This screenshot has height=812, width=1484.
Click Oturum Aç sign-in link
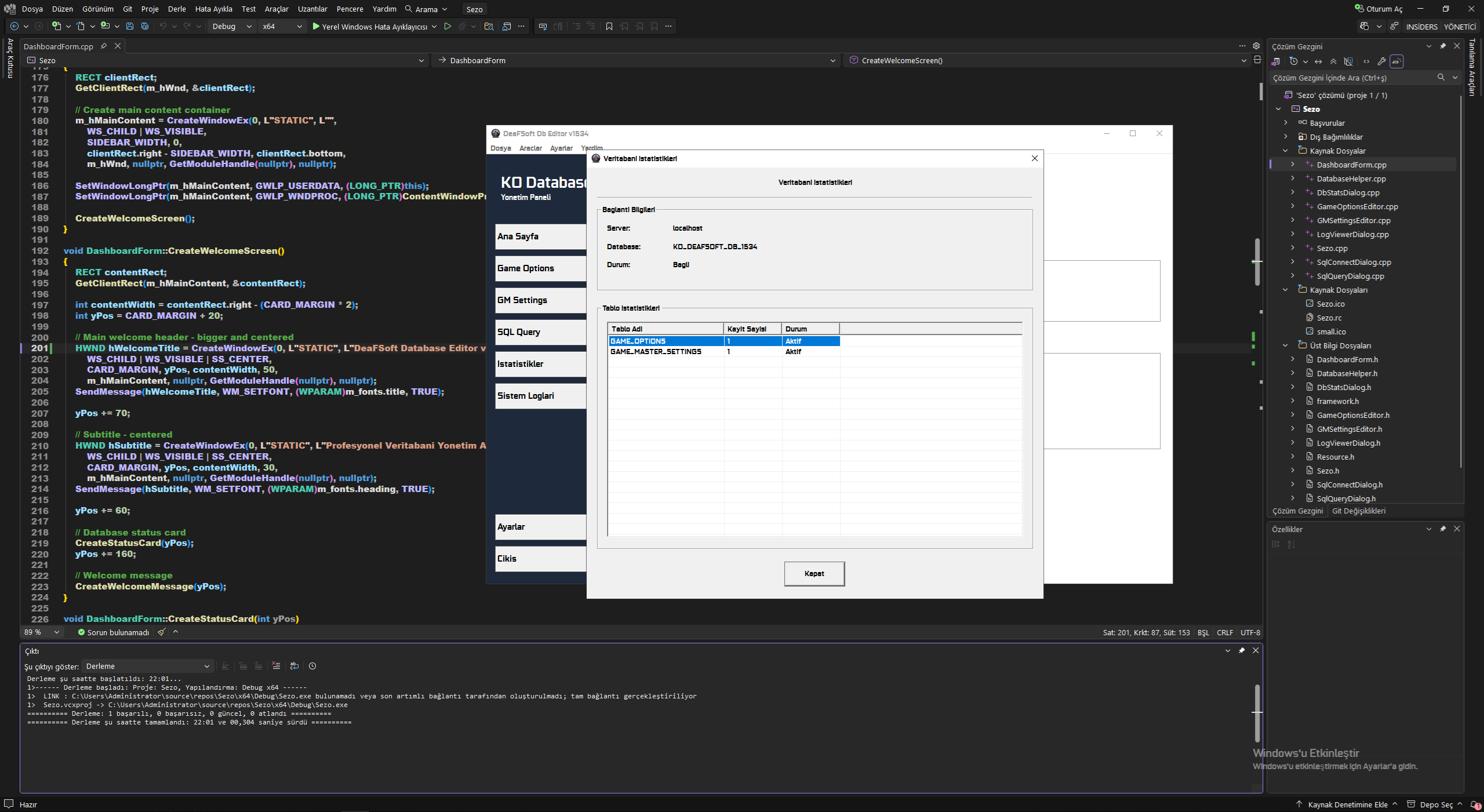point(1378,9)
